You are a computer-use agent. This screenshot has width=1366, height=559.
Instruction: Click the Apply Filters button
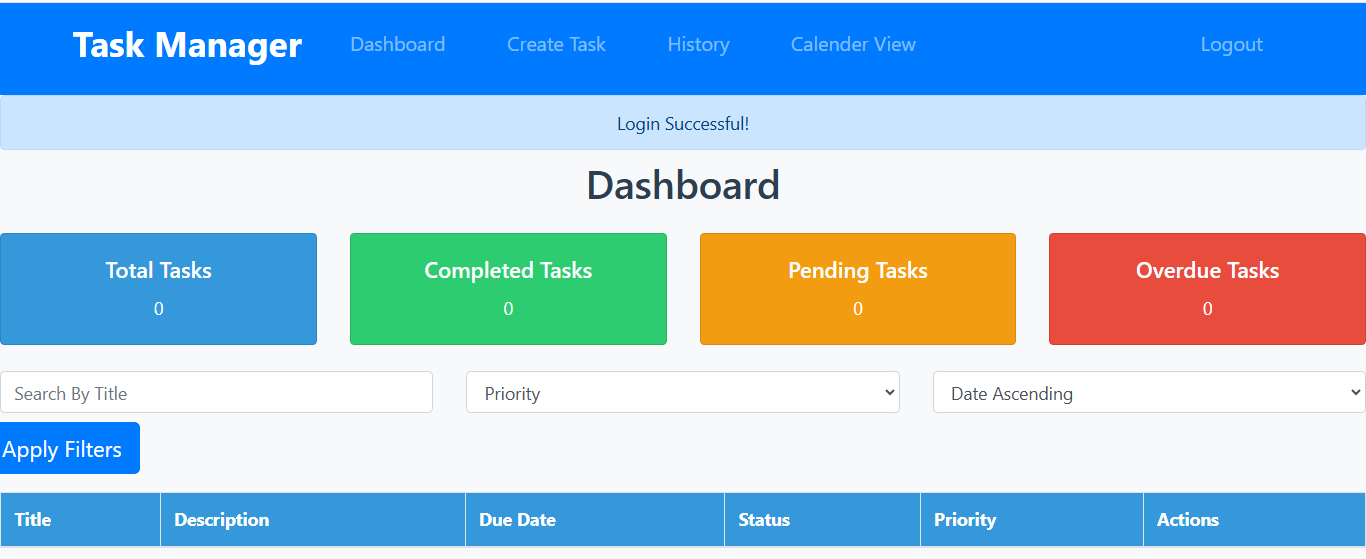click(x=69, y=449)
